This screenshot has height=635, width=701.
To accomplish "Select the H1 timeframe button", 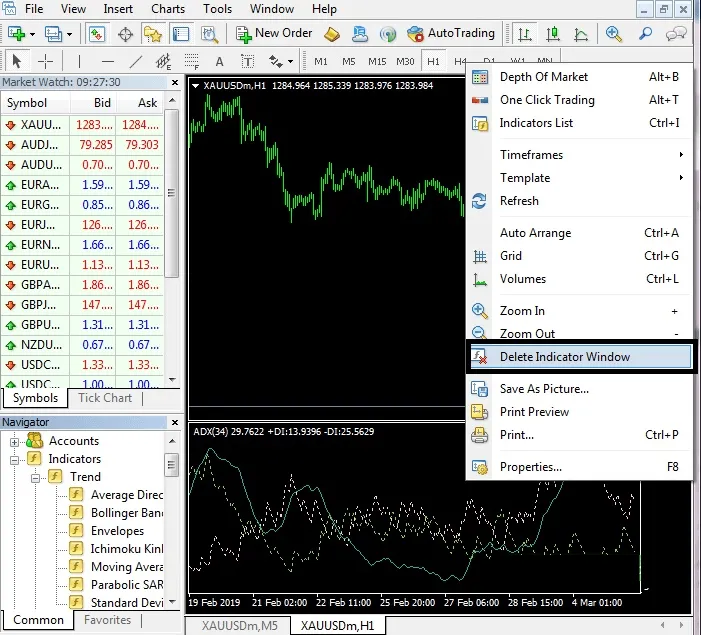I will click(433, 62).
